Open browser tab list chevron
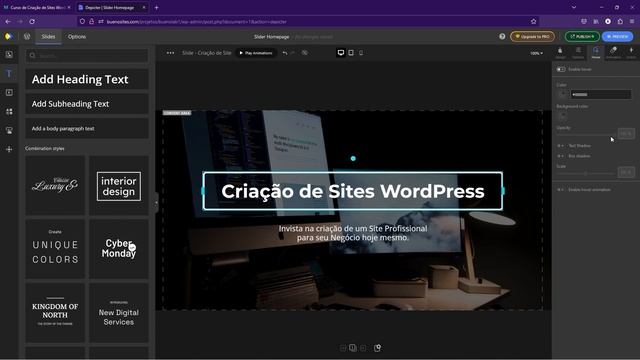This screenshot has width=640, height=360. pos(574,7)
